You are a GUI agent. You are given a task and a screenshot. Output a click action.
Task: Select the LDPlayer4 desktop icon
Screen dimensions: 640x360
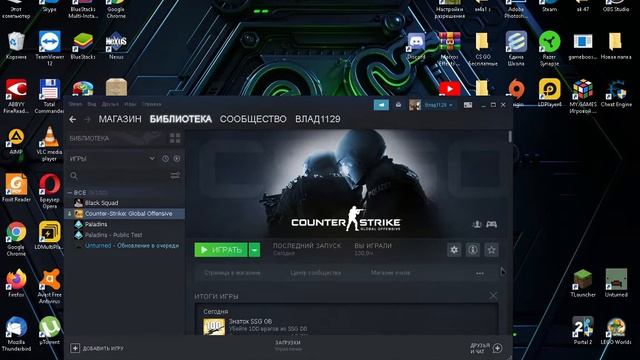tap(549, 93)
